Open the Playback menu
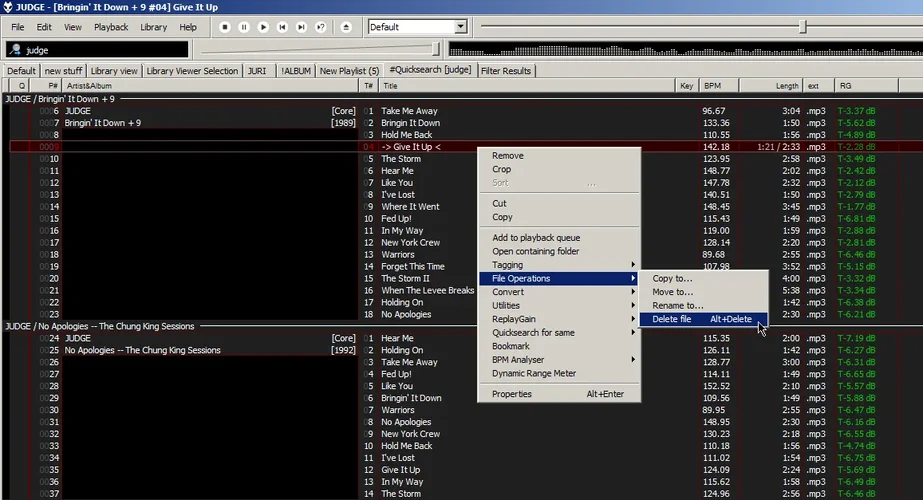 pos(111,27)
